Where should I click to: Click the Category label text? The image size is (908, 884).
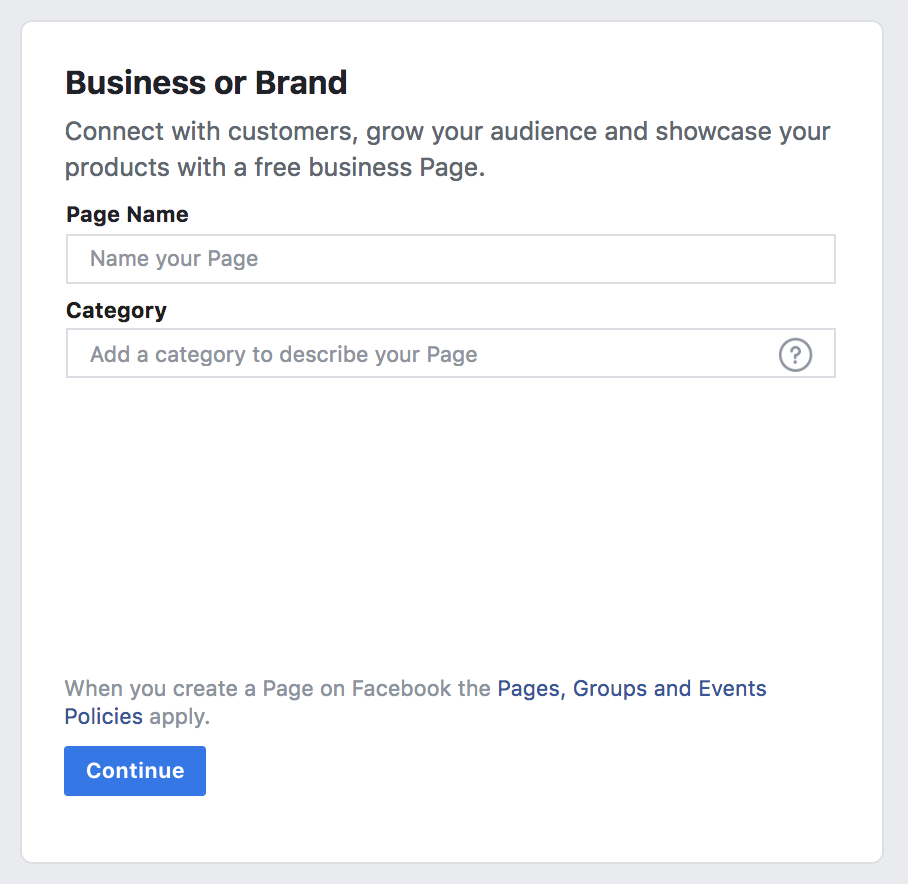(x=116, y=311)
